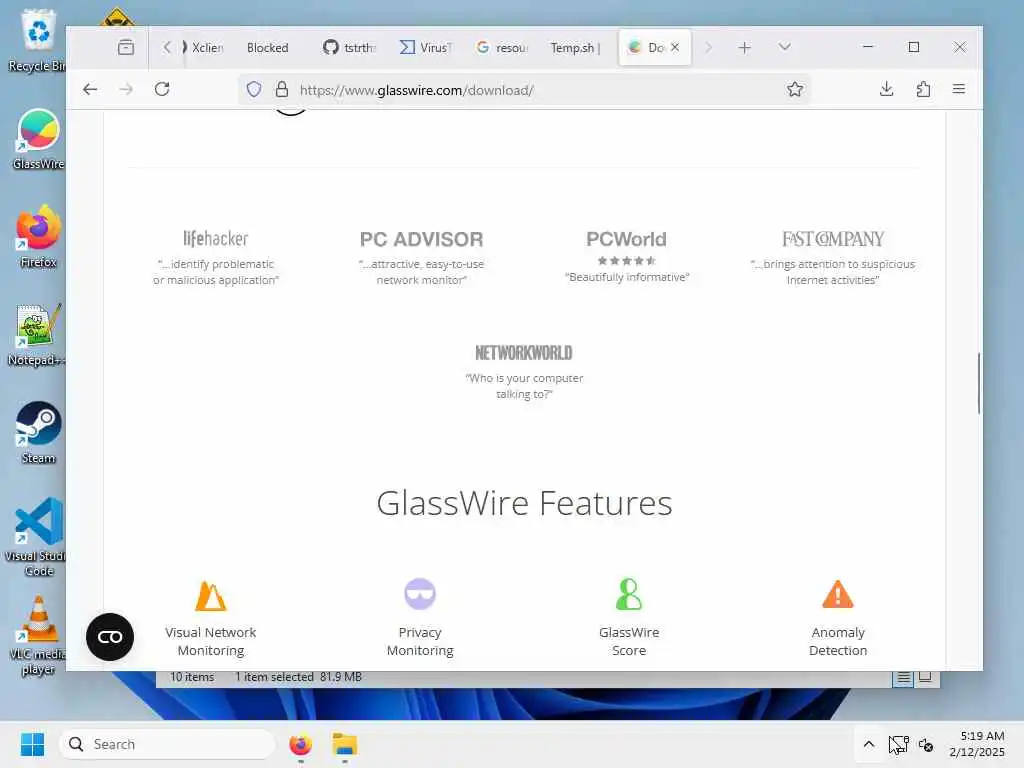Select the Firefox desktop shortcut
This screenshot has width=1024, height=768.
pyautogui.click(x=38, y=237)
